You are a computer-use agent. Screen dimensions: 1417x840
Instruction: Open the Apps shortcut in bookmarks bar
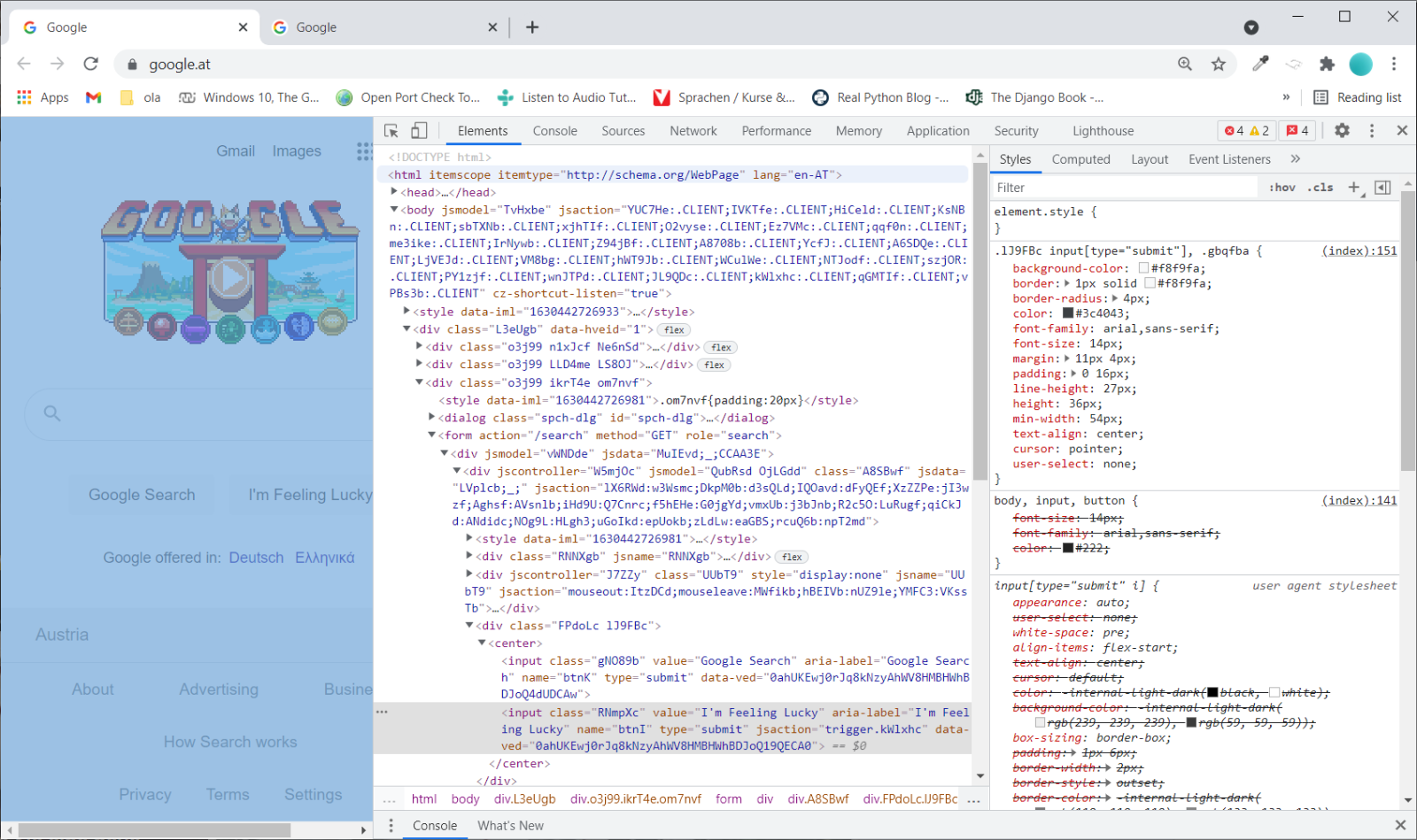(x=43, y=97)
